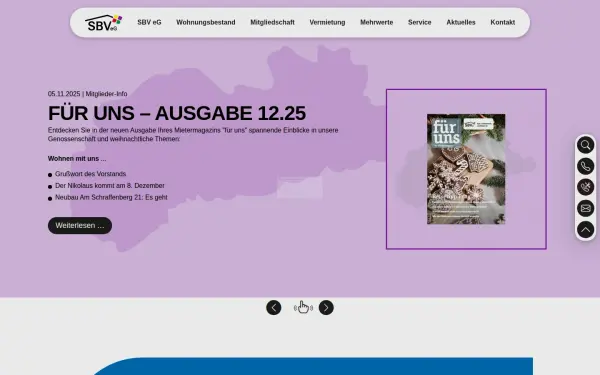
Task: Click the 'Entdecken Sie in der neuen Ausgabe' paragraph
Action: point(193,135)
